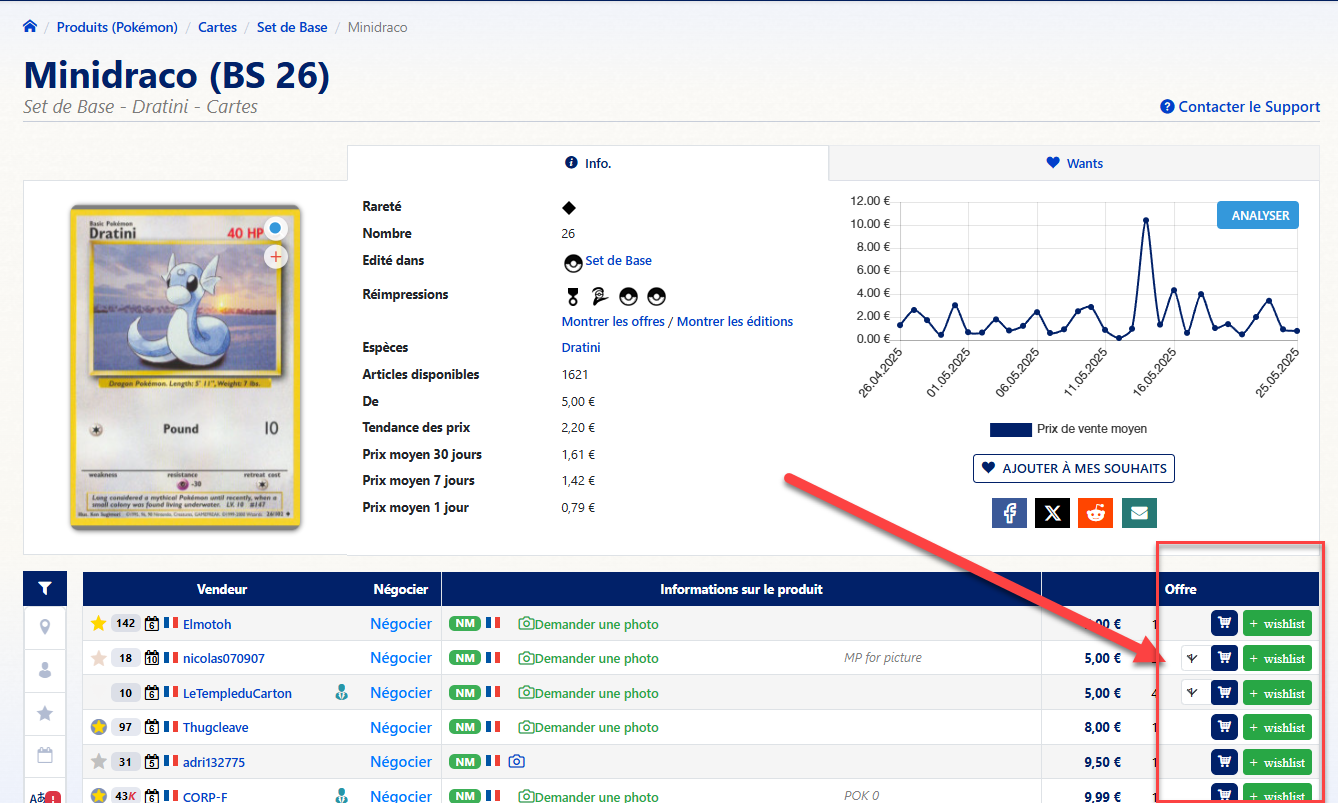Click the ANALYSER button on the chart
Screen dimensions: 1338x803
pyautogui.click(x=1257, y=215)
